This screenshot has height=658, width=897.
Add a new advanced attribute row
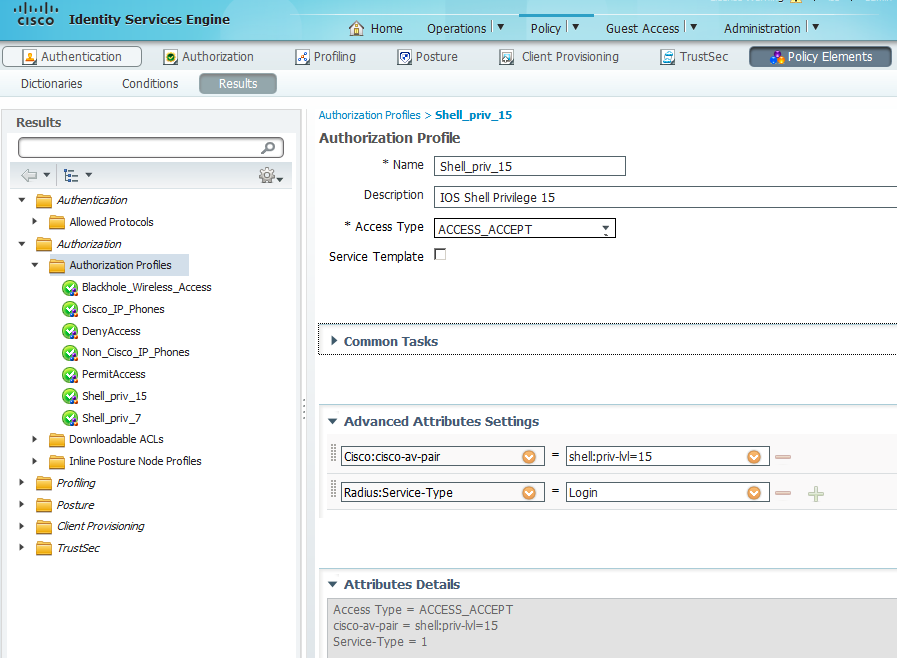pyautogui.click(x=816, y=494)
